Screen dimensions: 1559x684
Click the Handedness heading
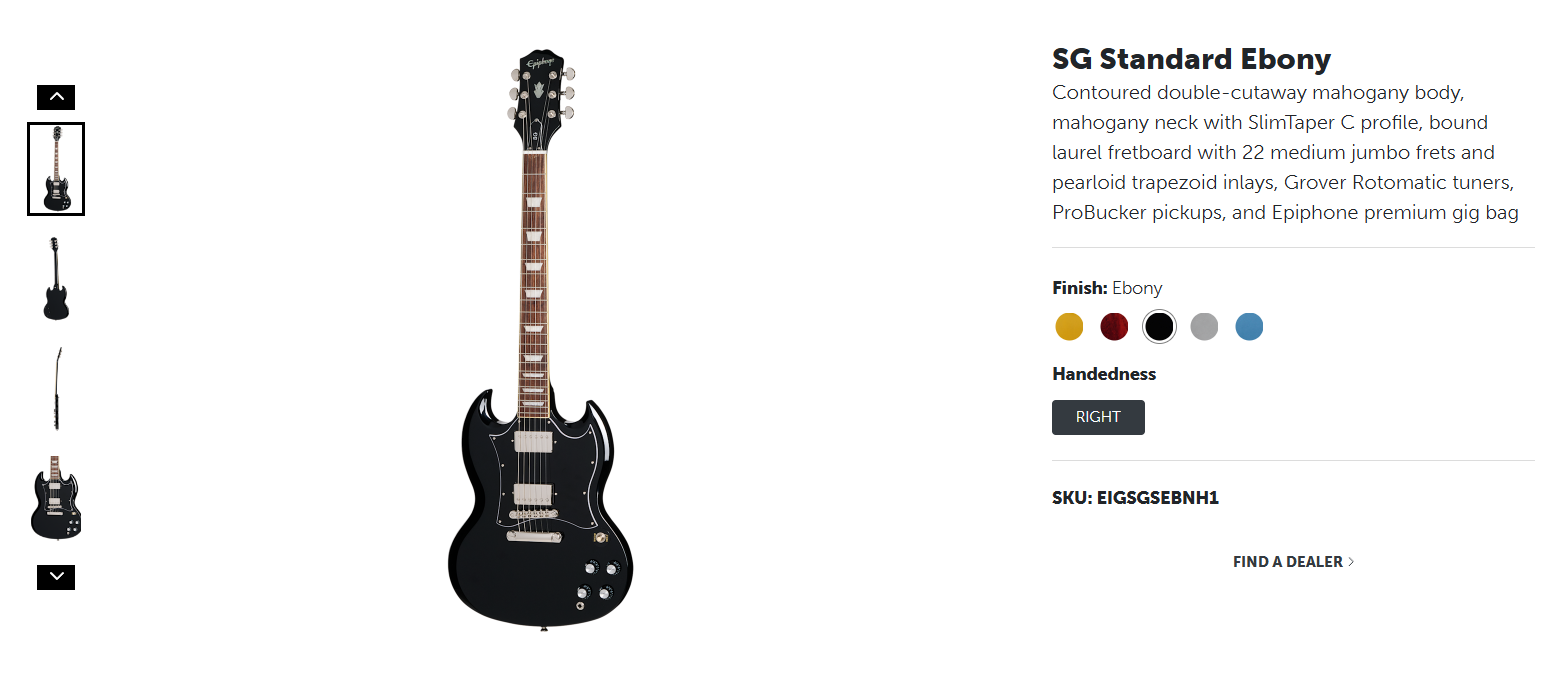click(1104, 374)
